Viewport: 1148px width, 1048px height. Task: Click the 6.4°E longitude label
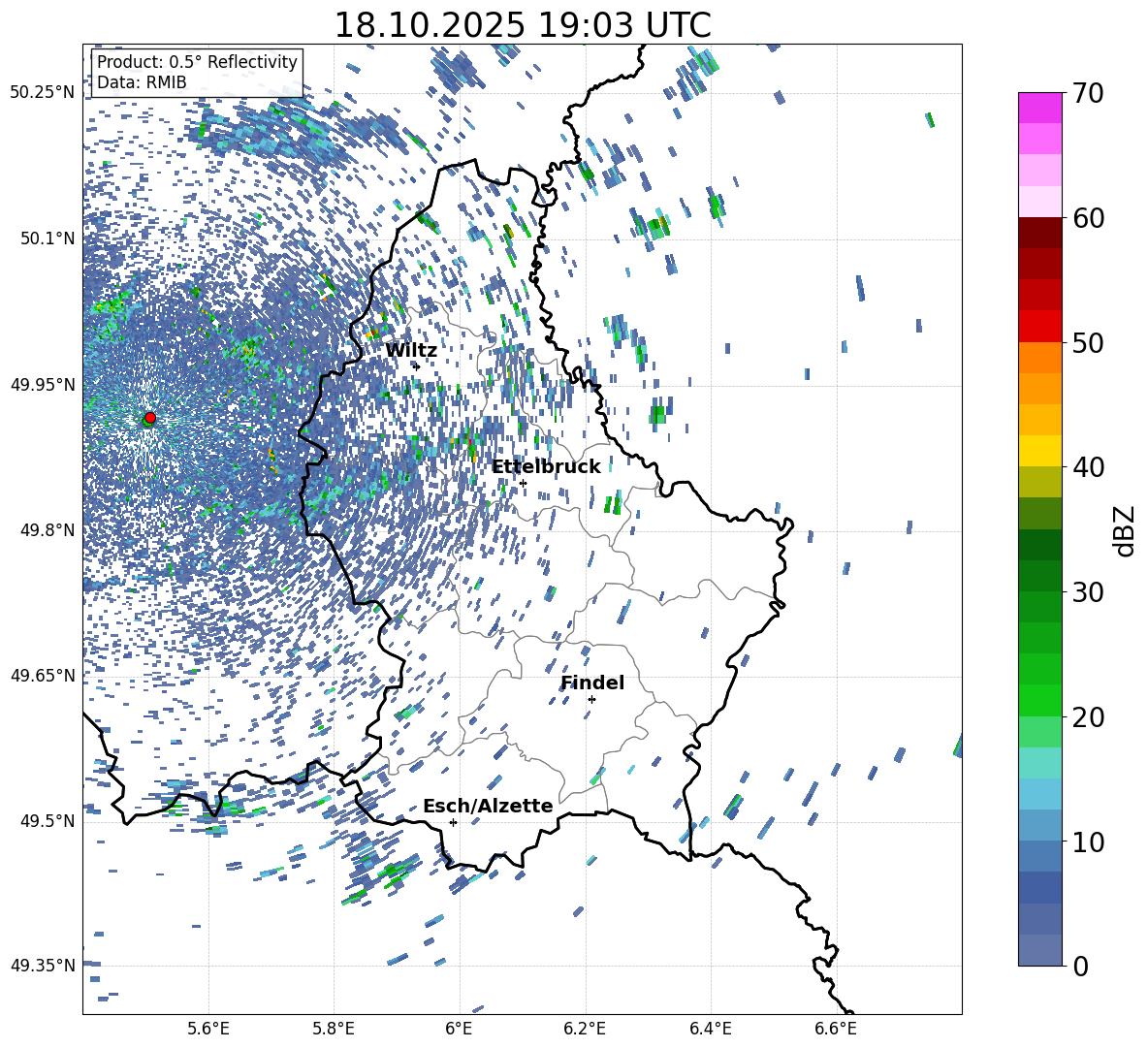tap(710, 1029)
